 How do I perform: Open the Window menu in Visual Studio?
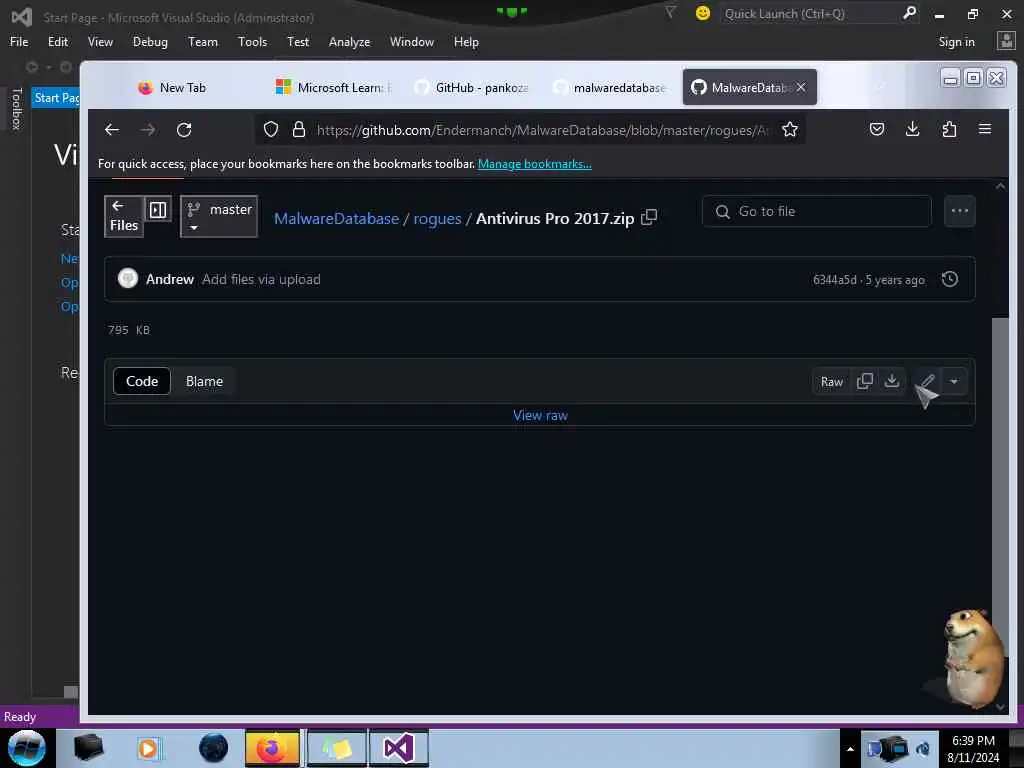tap(411, 42)
